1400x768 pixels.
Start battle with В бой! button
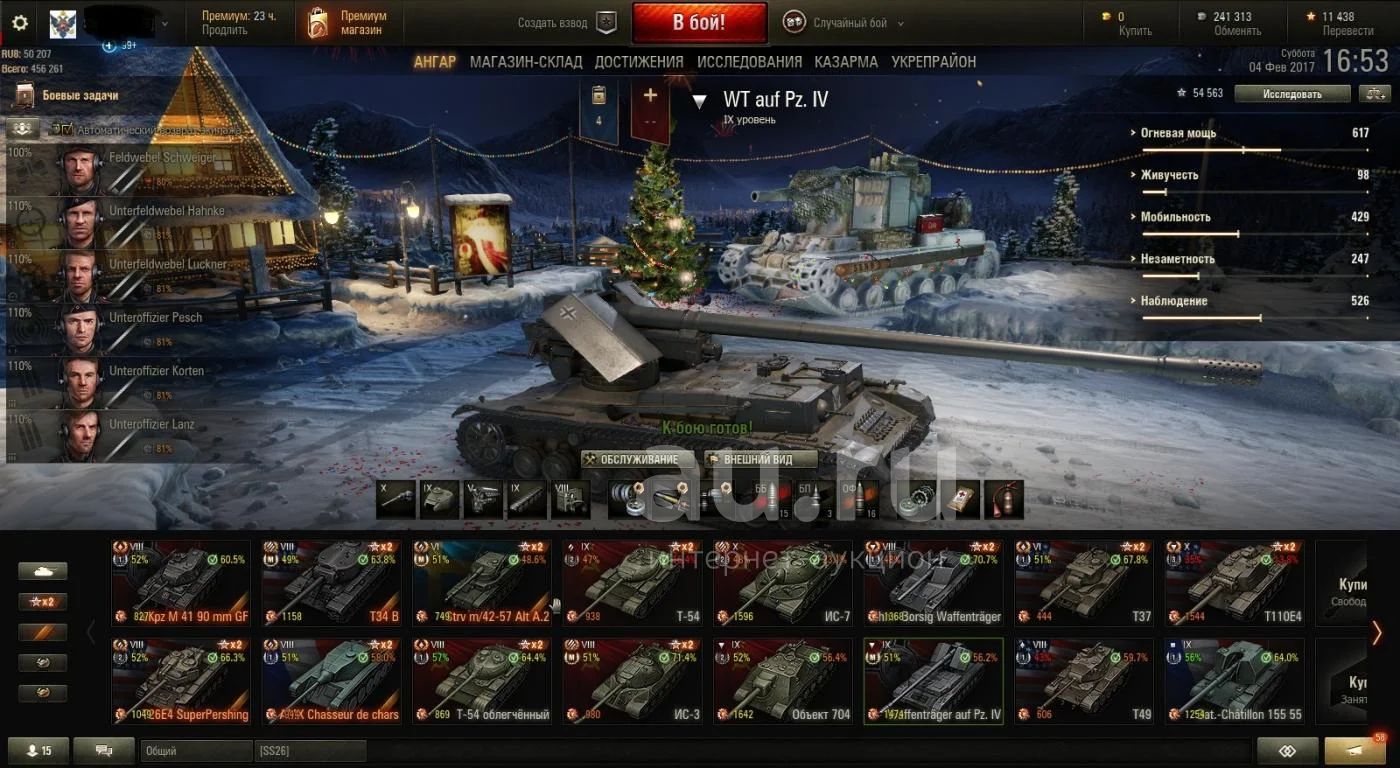coord(699,23)
